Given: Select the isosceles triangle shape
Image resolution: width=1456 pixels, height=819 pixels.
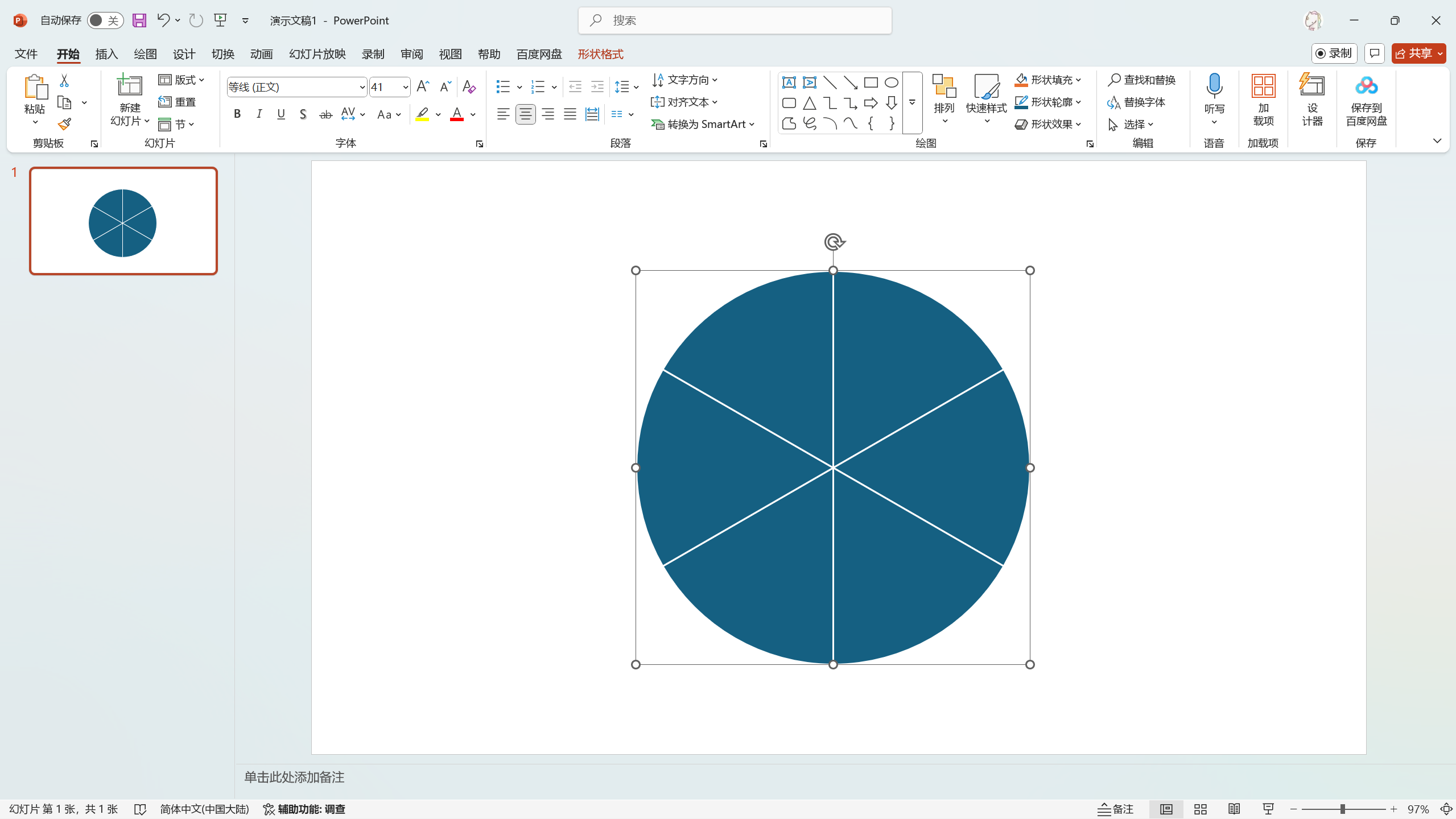Looking at the screenshot, I should [810, 103].
